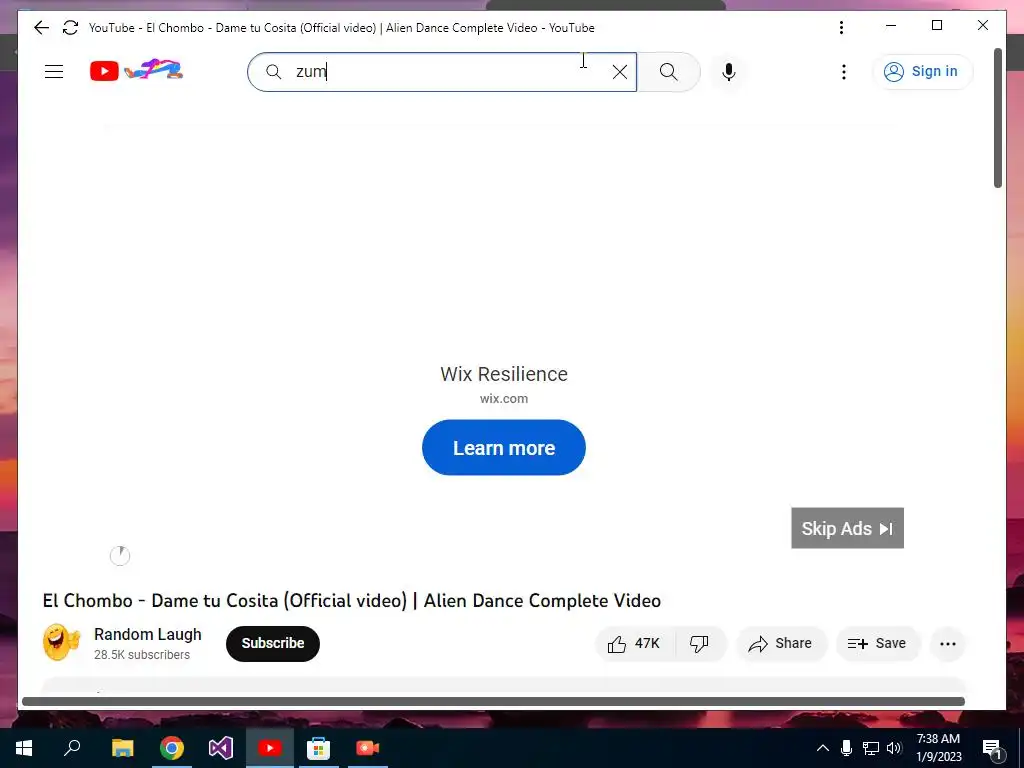Open the Random Laugh channel name

(x=148, y=634)
